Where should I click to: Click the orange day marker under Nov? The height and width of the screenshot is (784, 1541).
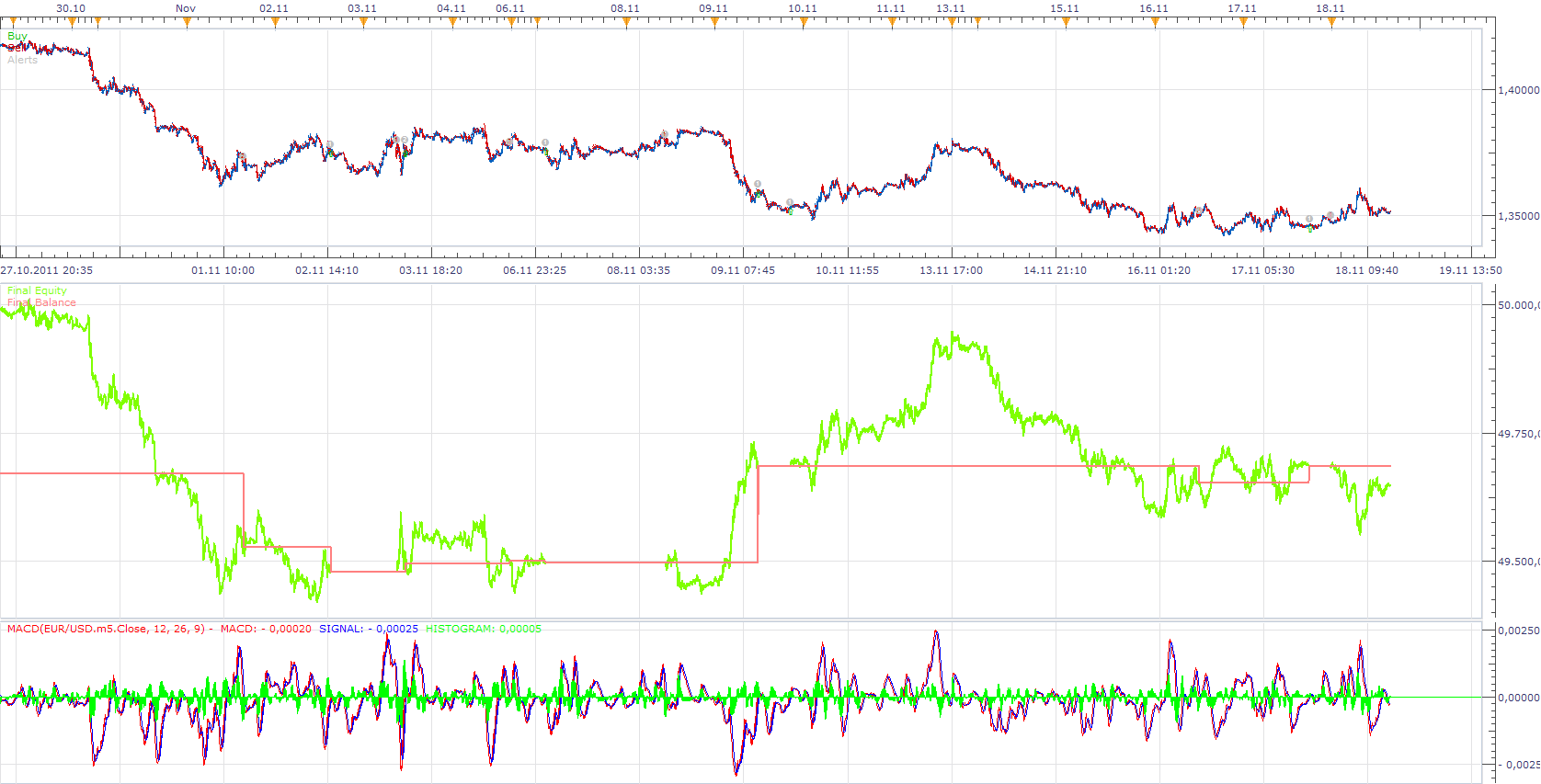tap(187, 22)
